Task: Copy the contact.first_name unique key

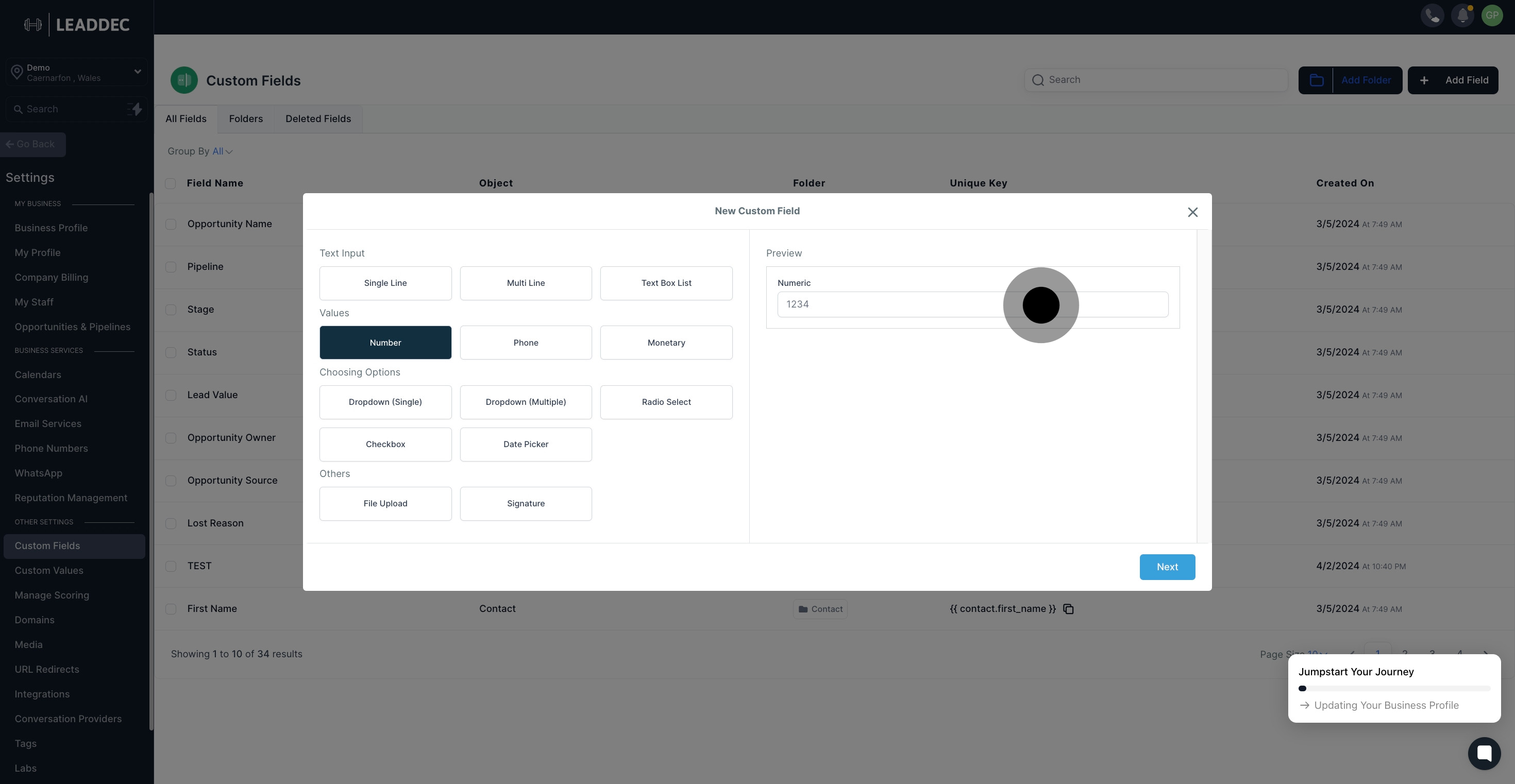Action: [x=1069, y=609]
